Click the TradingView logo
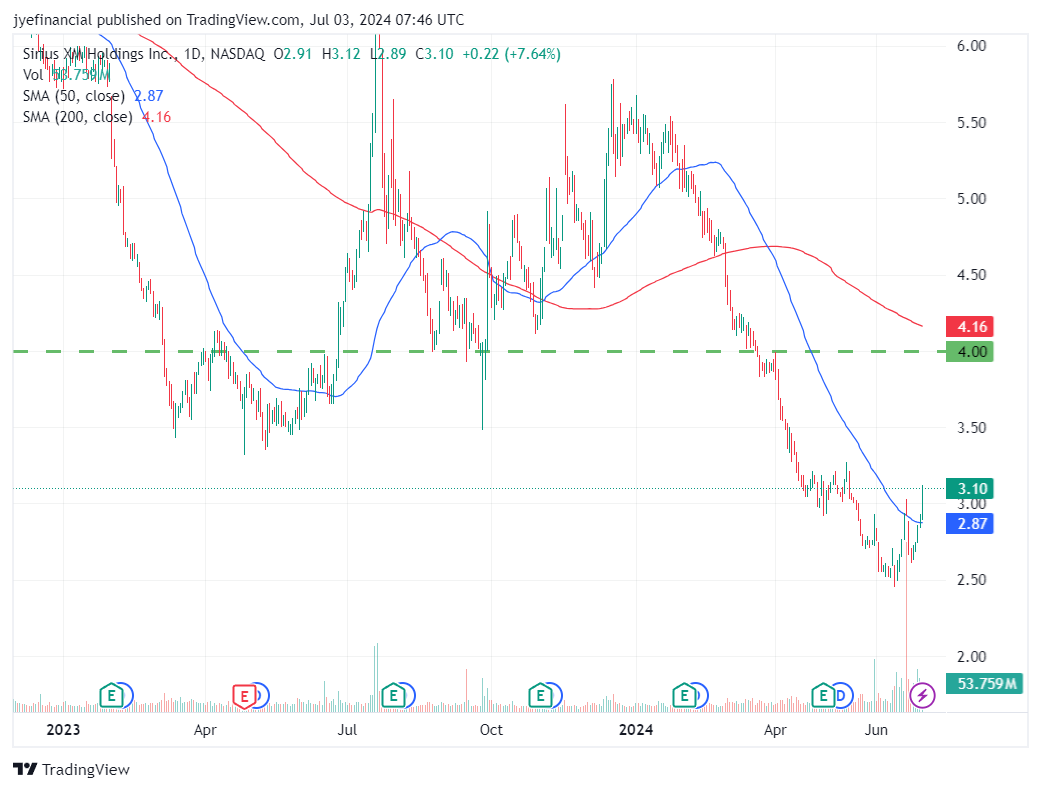This screenshot has height=791, width=1041. (25, 769)
